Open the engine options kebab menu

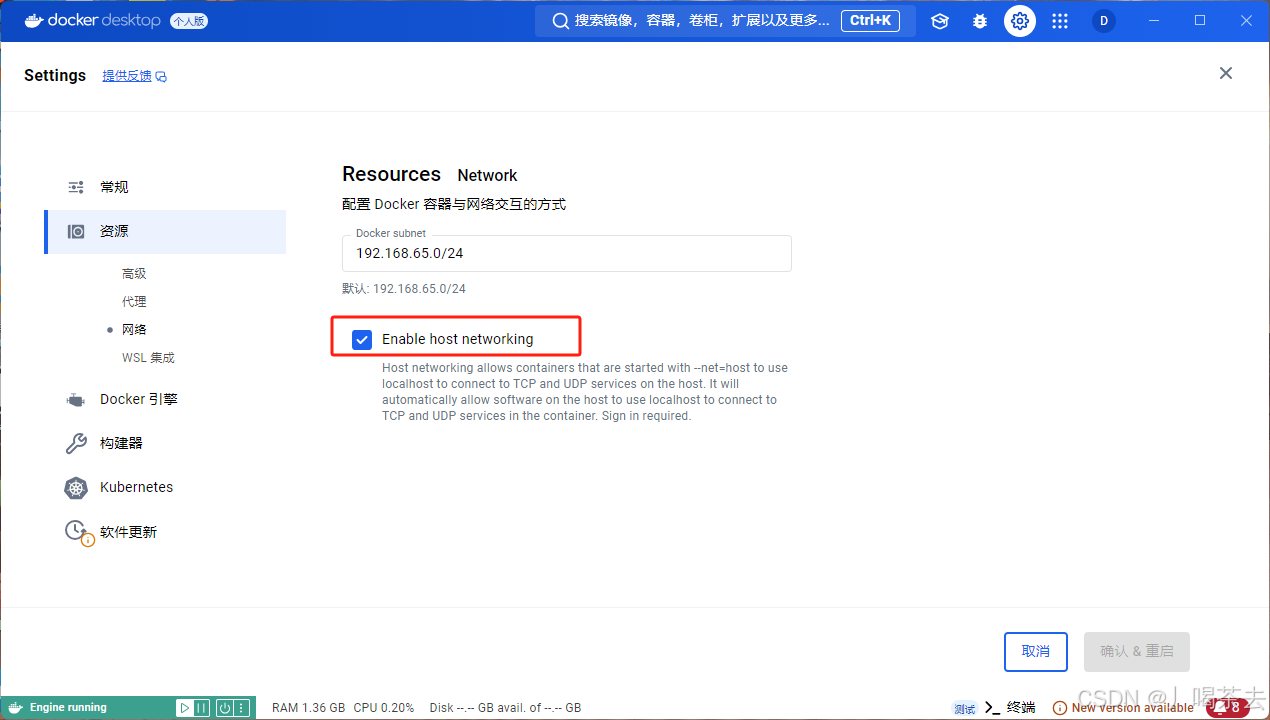(x=239, y=707)
